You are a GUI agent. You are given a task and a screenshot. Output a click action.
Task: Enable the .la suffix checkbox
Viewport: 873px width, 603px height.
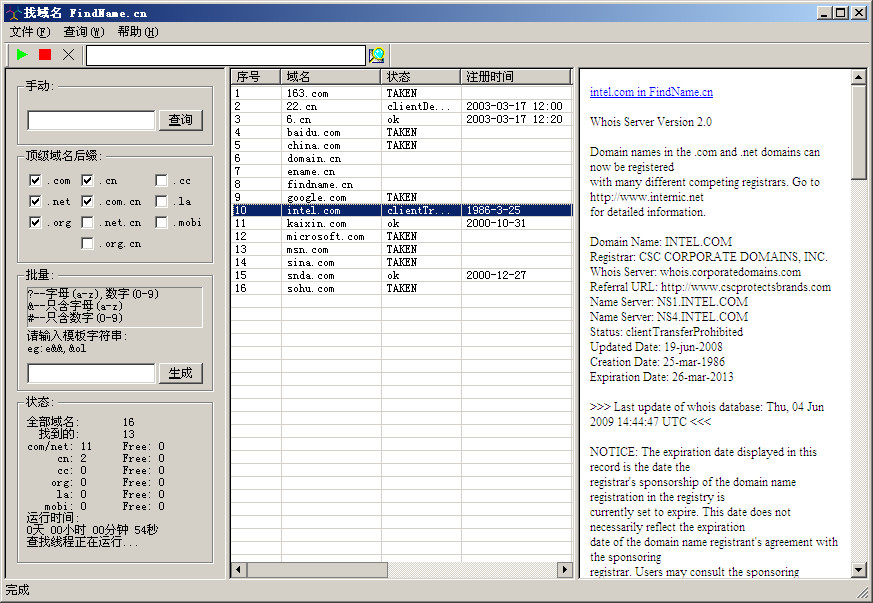tap(161, 201)
